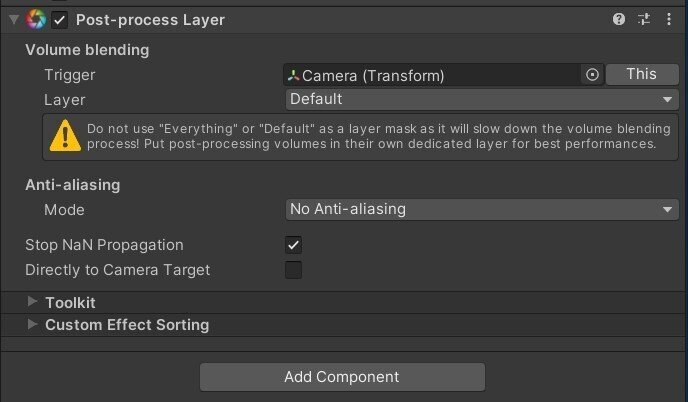Screen dimensions: 688x402
Task: Click the Add Component button
Action: (342, 377)
